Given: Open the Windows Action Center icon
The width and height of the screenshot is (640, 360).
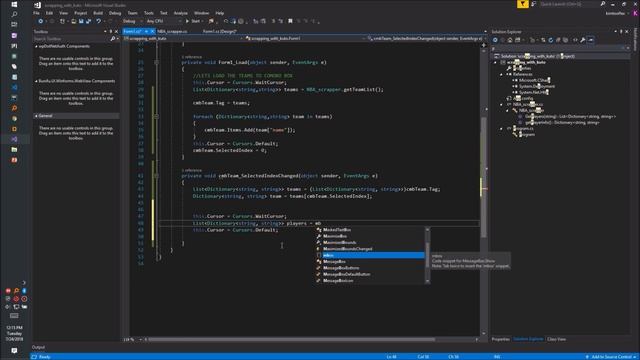Looking at the screenshot, I should 14,351.
